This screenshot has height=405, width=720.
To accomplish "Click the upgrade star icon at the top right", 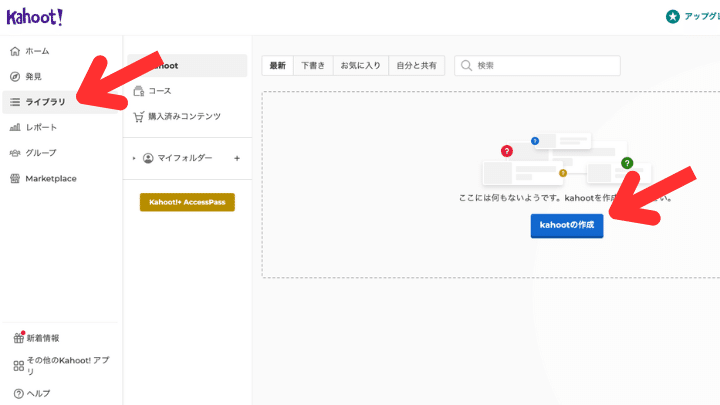I will point(673,17).
